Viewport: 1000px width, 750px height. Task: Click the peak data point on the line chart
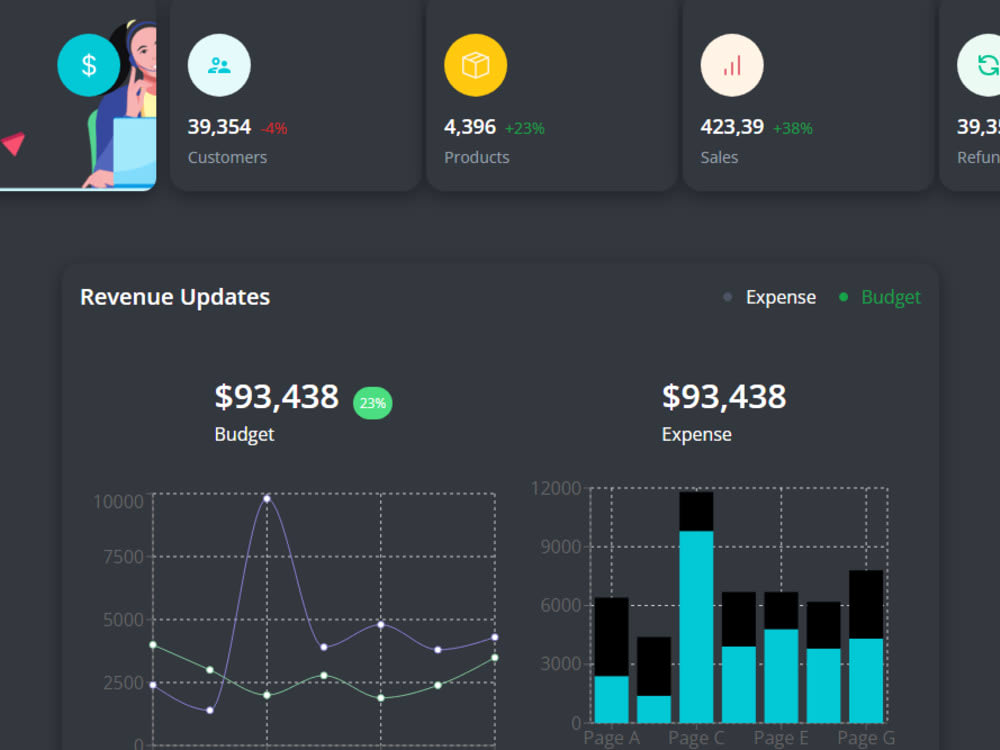[268, 497]
